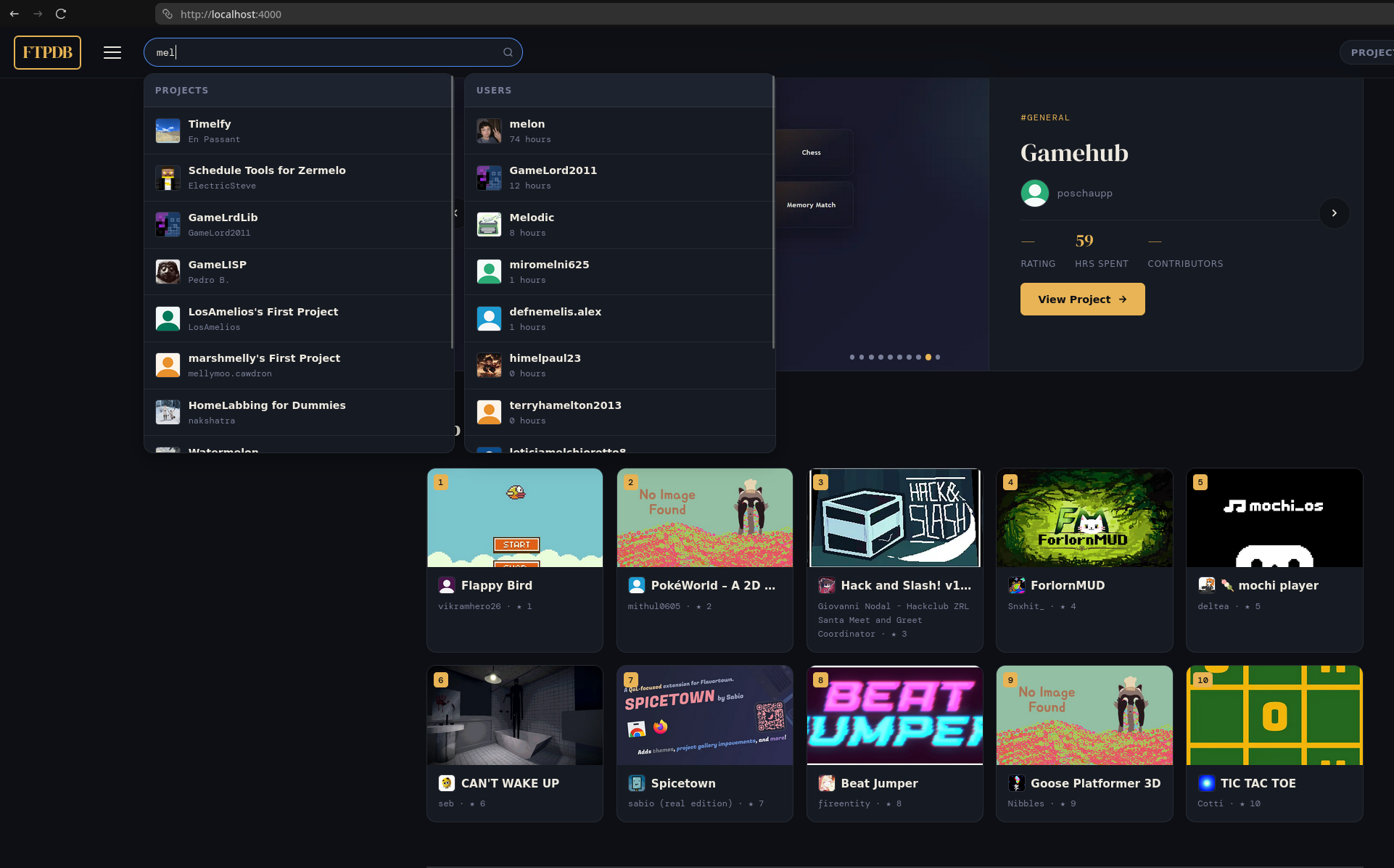
Task: Click poschaupp's profile avatar
Action: (1034, 193)
